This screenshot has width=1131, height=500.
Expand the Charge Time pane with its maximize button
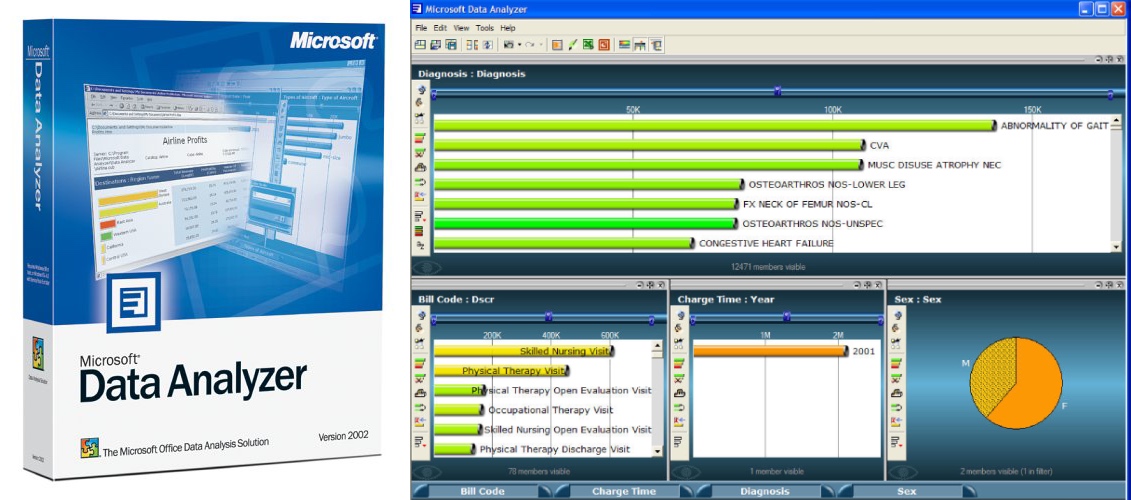(868, 285)
